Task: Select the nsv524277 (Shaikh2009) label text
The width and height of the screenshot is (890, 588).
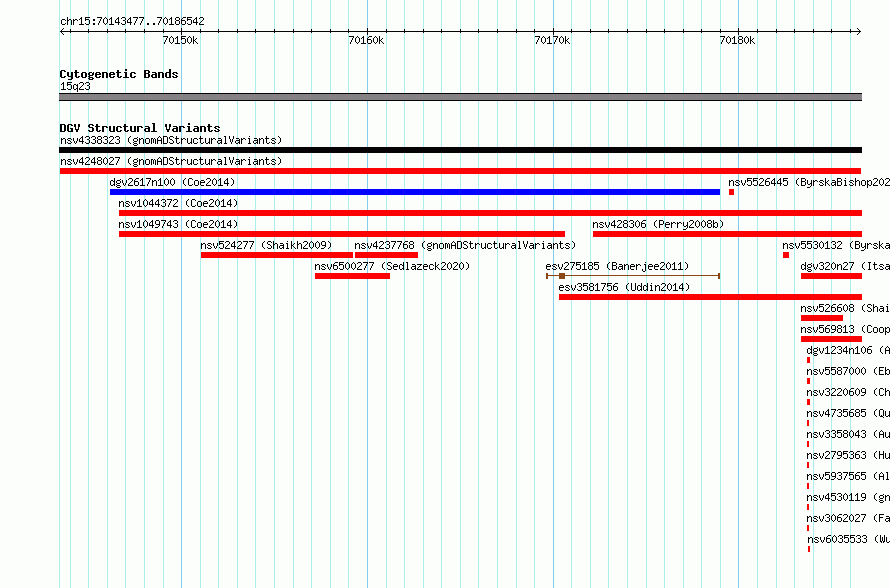Action: [x=266, y=245]
